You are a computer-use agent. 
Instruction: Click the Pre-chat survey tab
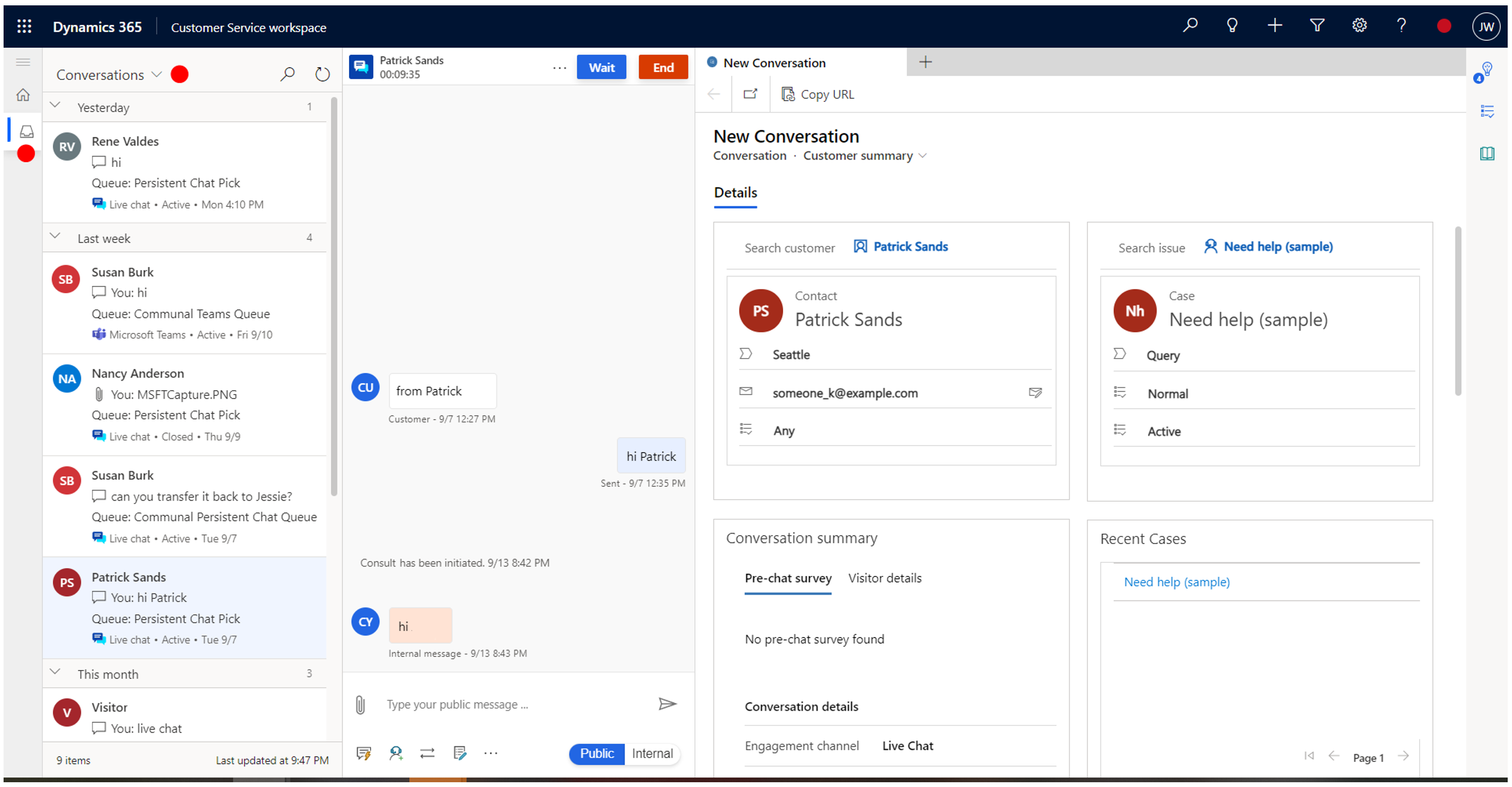pos(788,578)
